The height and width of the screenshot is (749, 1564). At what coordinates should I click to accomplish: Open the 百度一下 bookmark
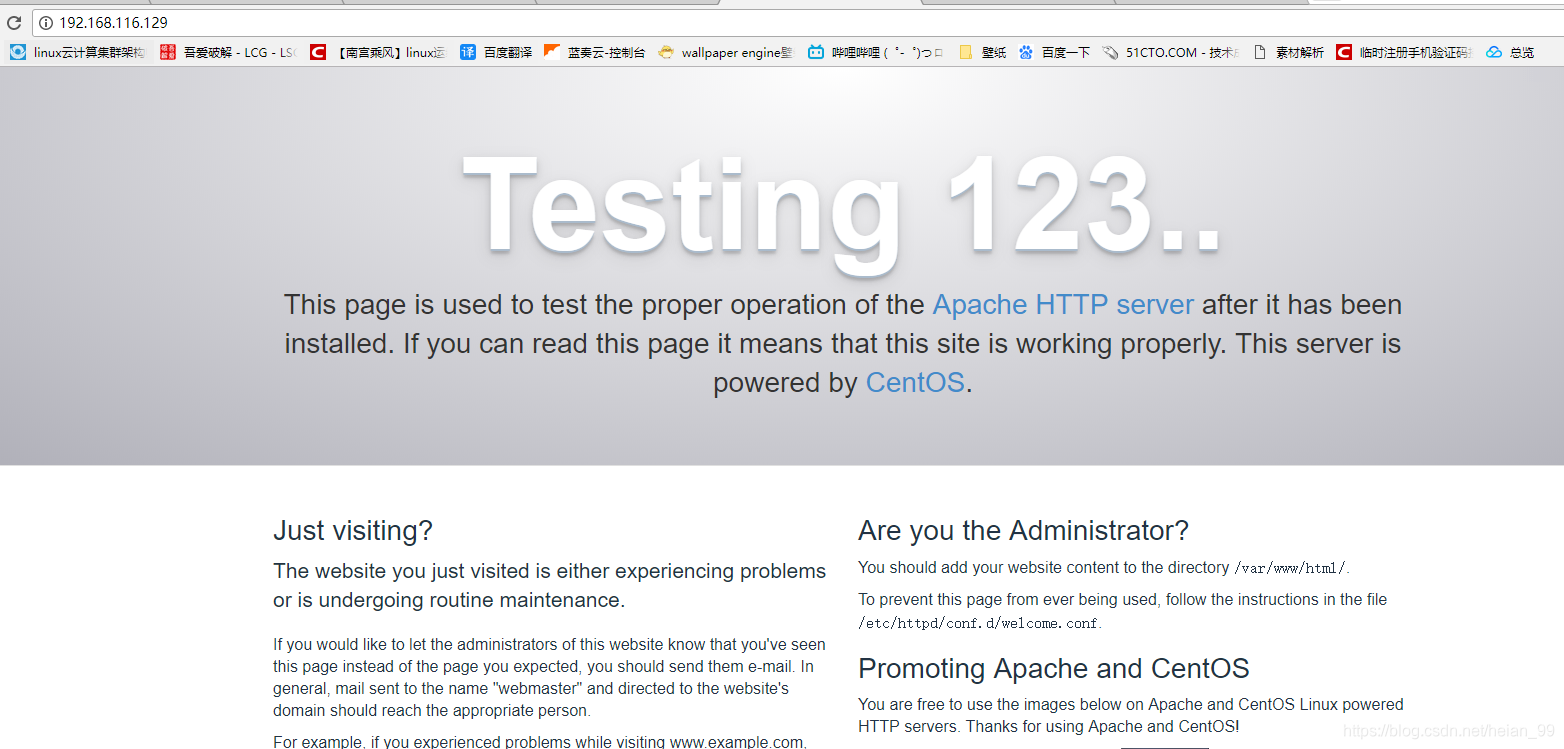coord(1054,52)
